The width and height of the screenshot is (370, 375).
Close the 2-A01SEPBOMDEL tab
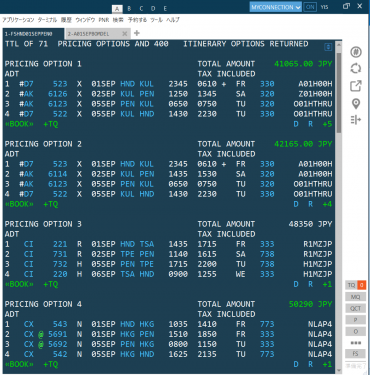(x=125, y=34)
